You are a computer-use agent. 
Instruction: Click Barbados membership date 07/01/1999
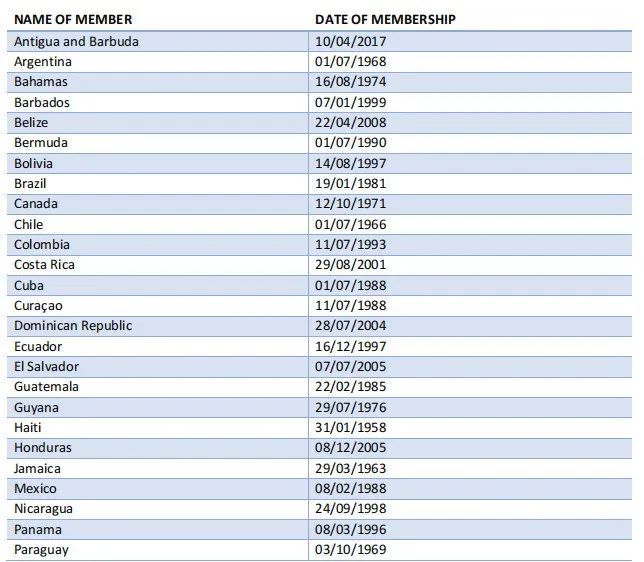(x=350, y=102)
